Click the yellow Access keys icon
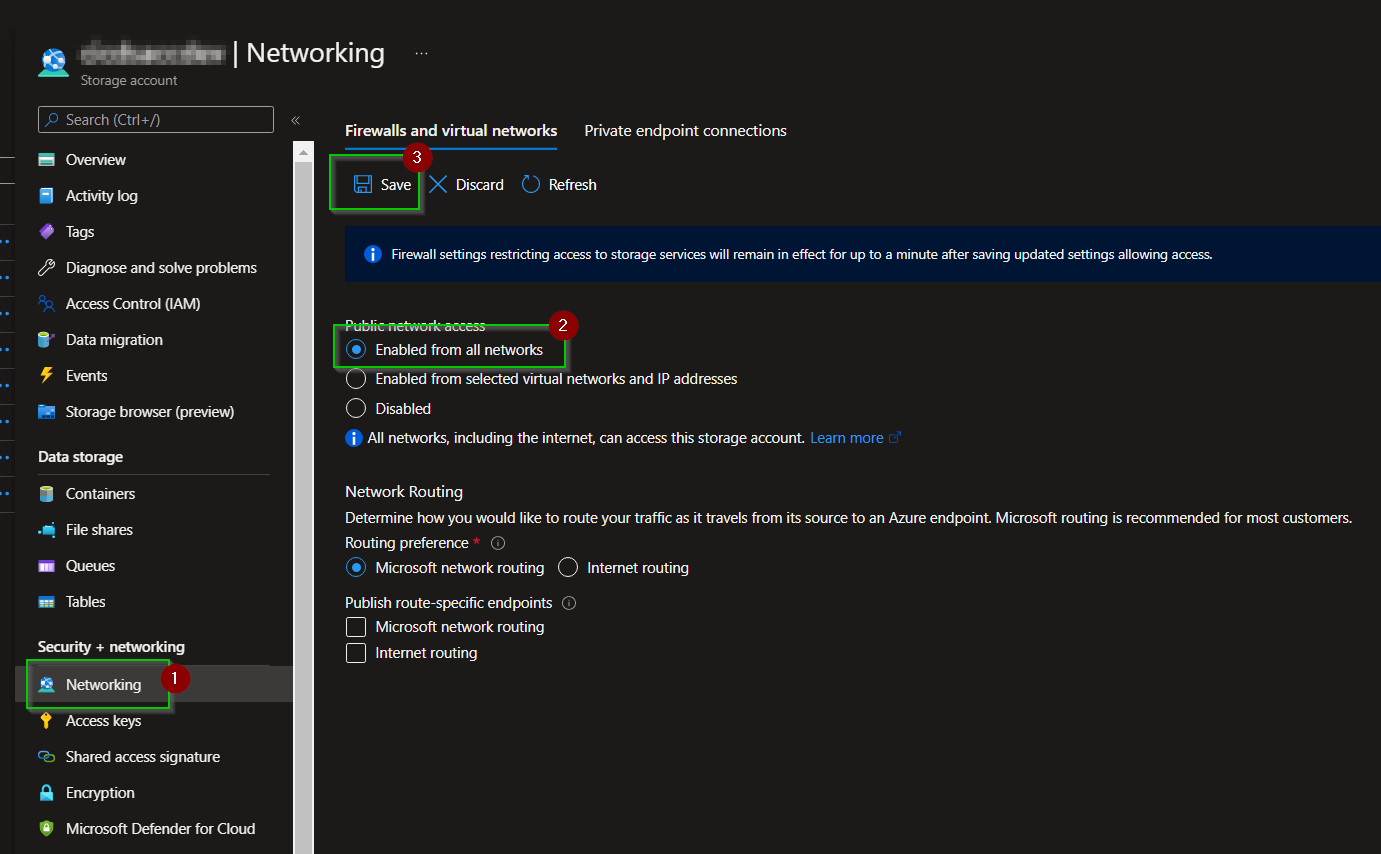1381x854 pixels. (x=46, y=721)
